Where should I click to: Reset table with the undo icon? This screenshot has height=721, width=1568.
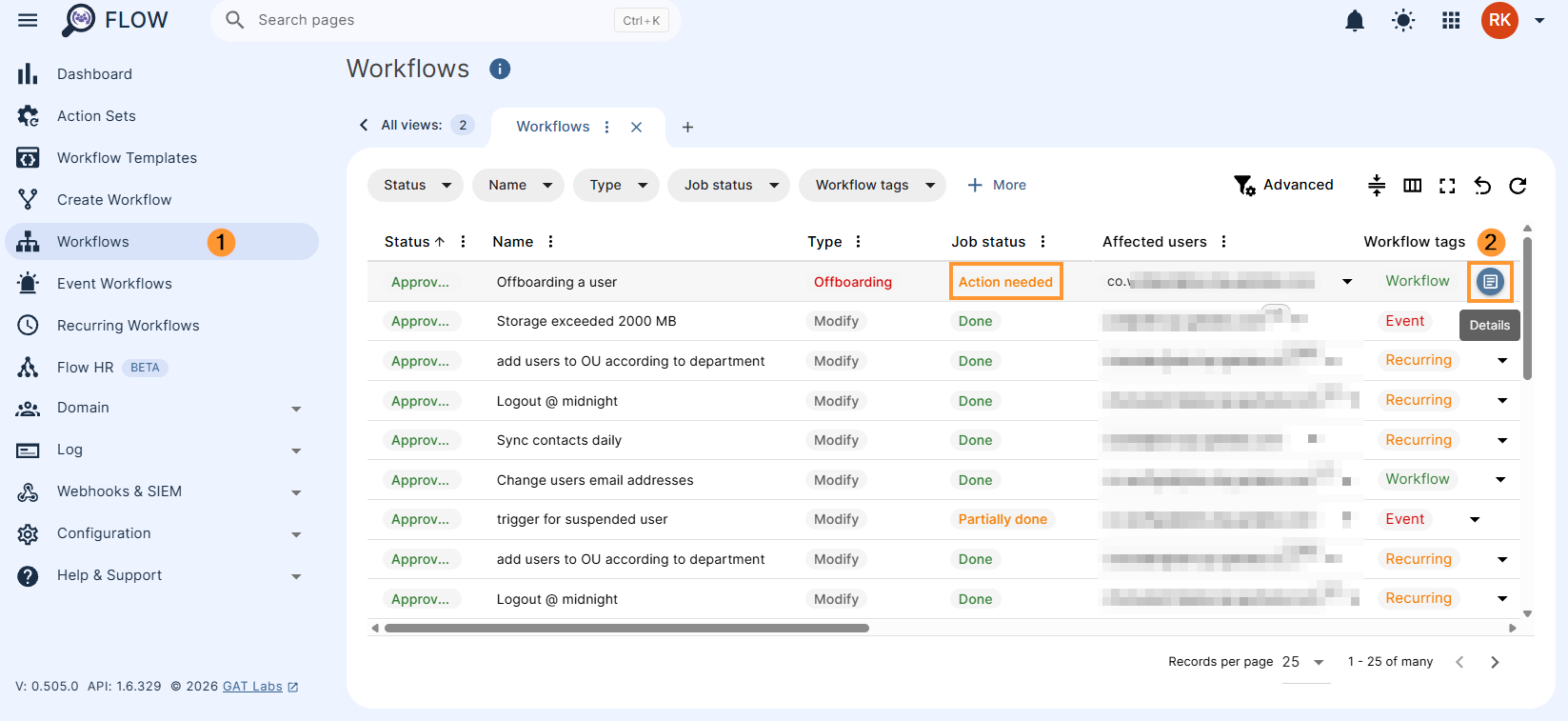click(x=1482, y=186)
